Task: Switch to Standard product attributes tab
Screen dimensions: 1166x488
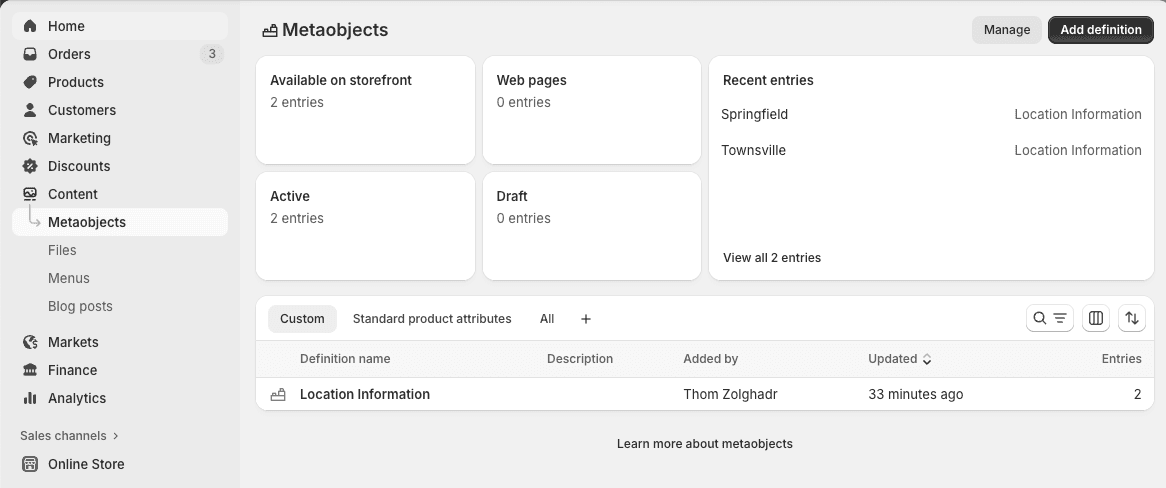Action: click(x=432, y=319)
